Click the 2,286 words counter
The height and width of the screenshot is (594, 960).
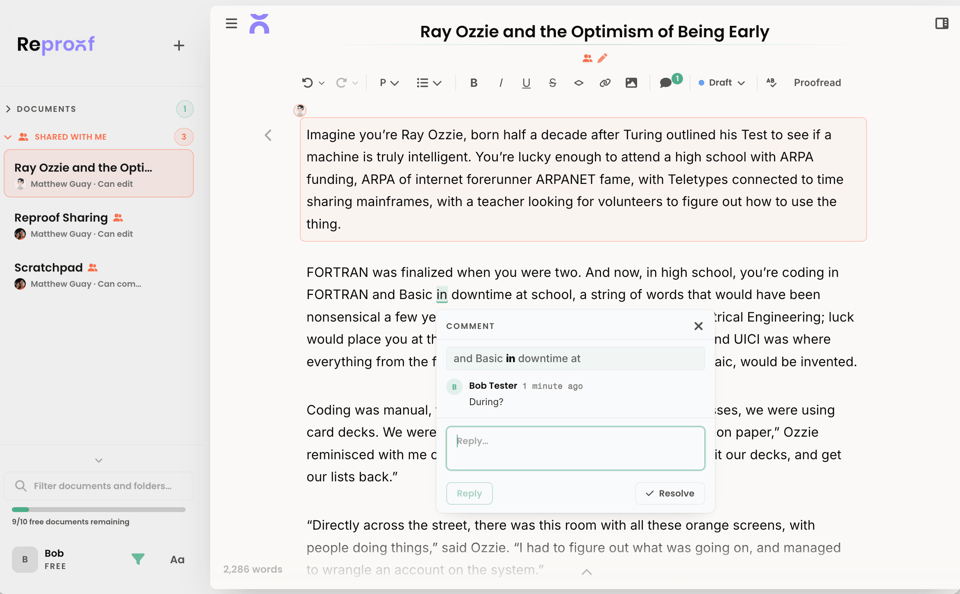pos(253,570)
